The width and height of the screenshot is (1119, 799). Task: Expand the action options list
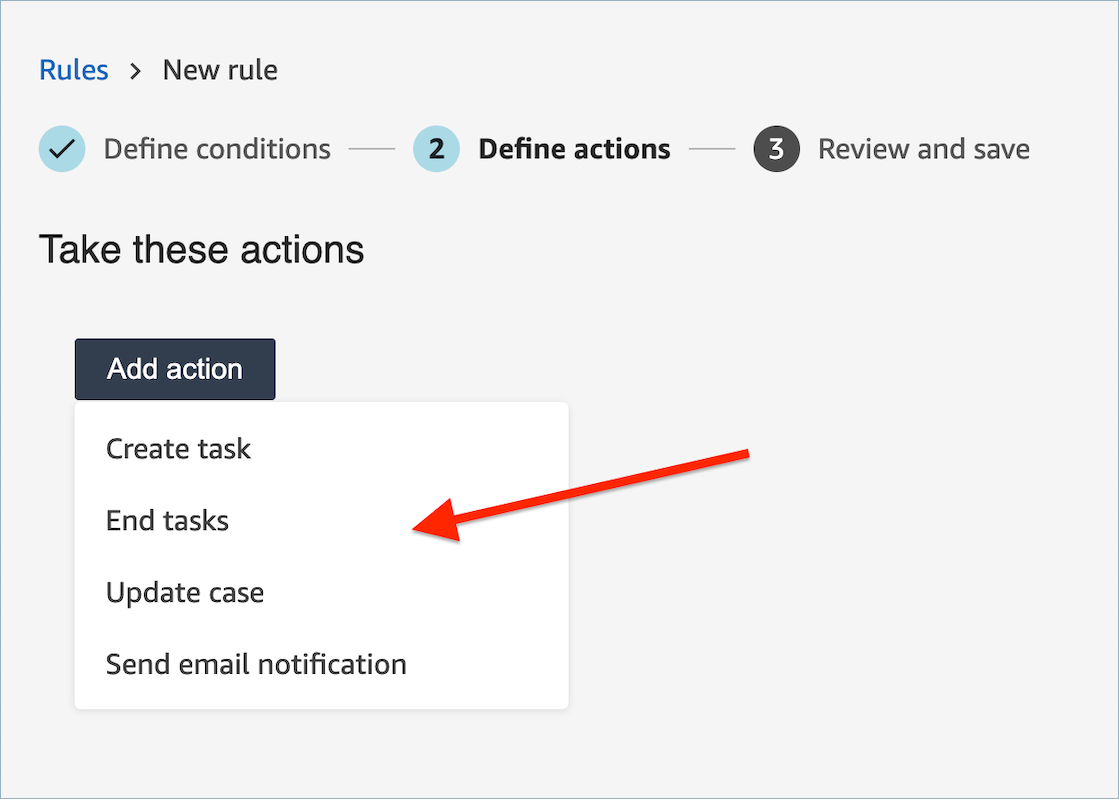click(174, 368)
